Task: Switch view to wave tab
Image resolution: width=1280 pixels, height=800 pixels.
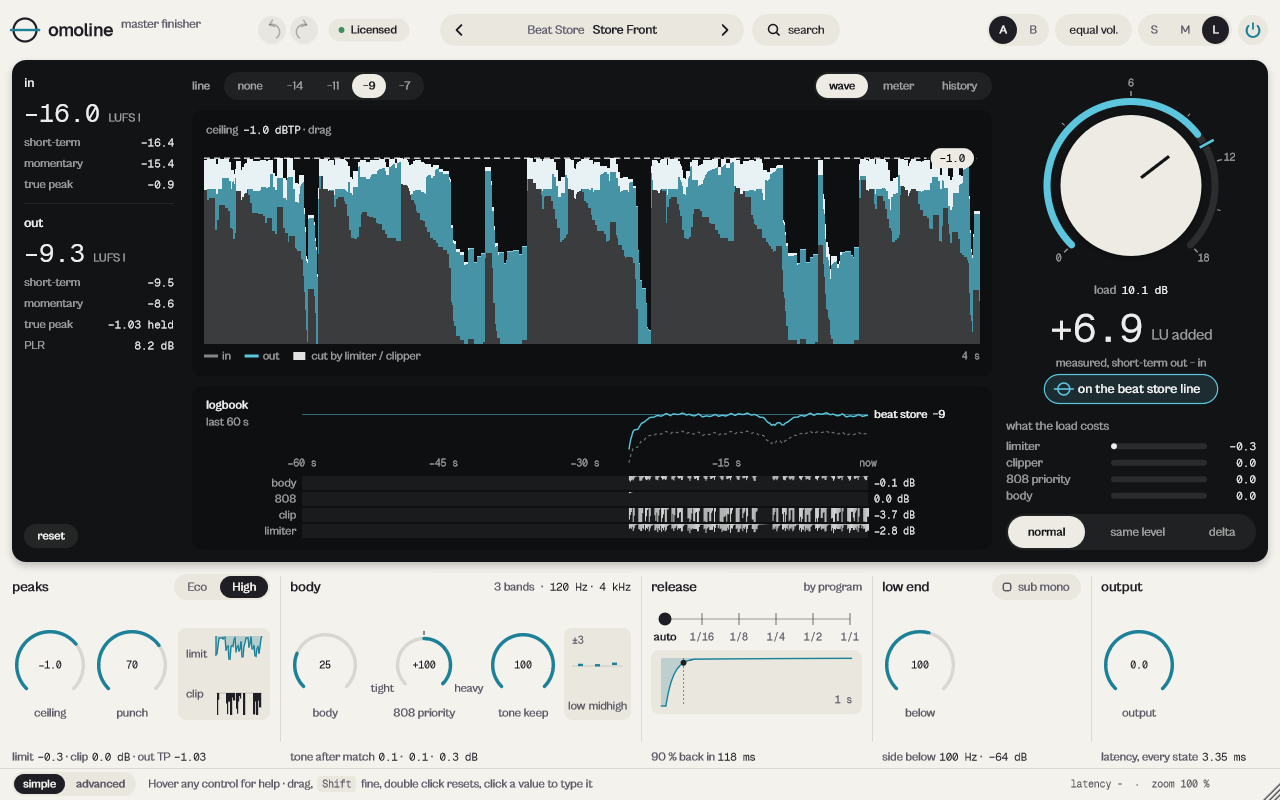Action: [842, 86]
